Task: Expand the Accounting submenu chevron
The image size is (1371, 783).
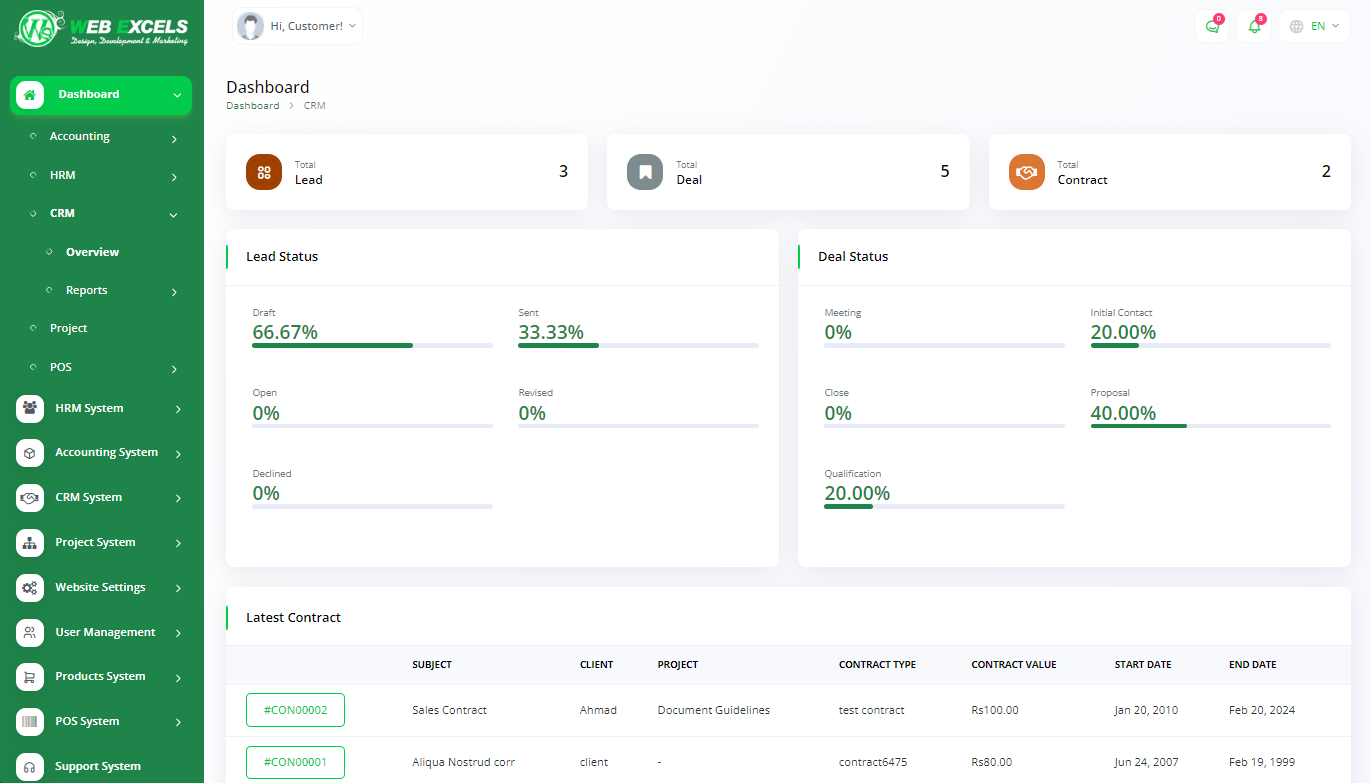Action: pos(174,138)
